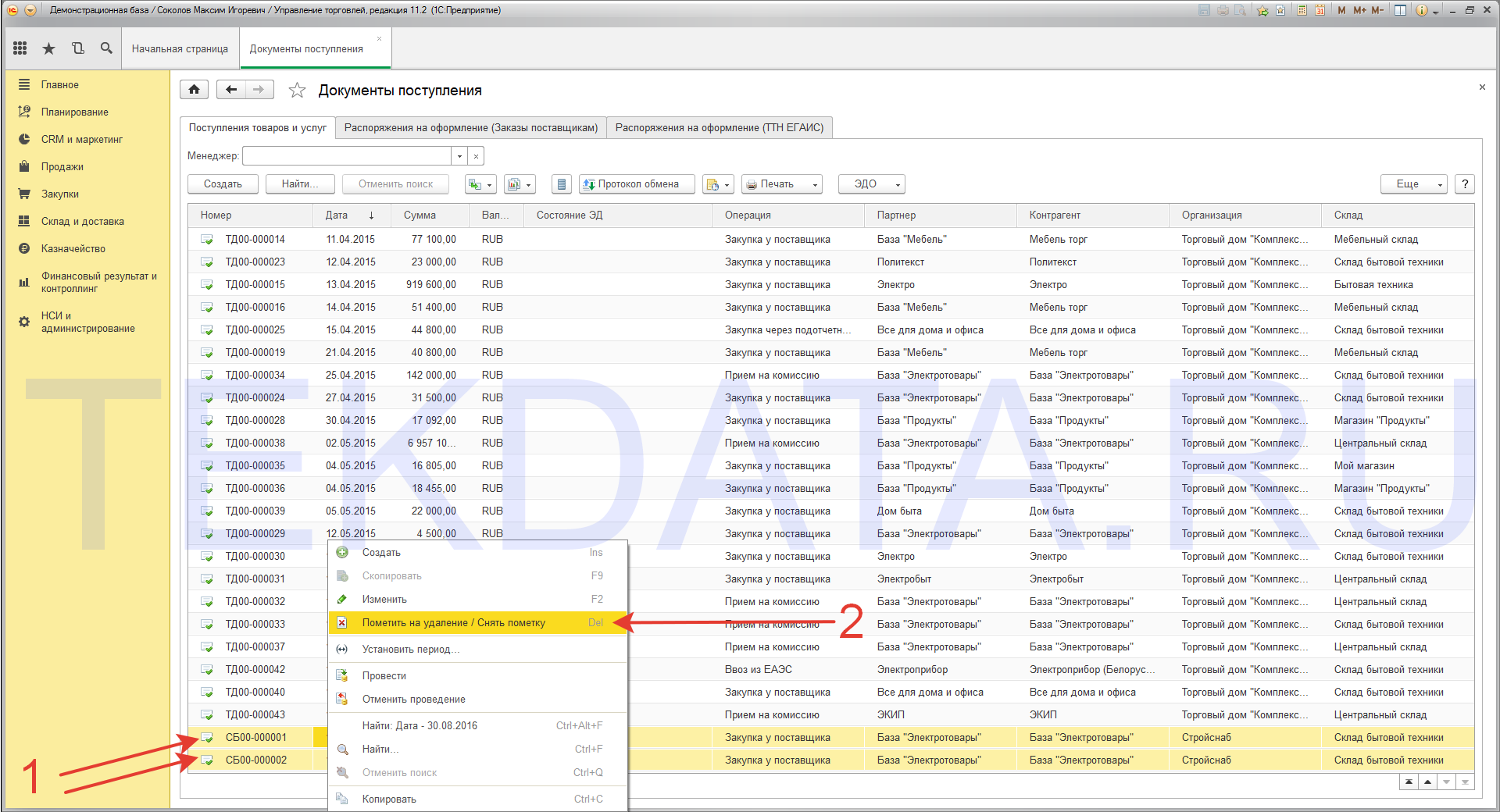This screenshot has width=1500, height=812.
Task: Click the magnifier search icon in top panel
Action: [x=106, y=48]
